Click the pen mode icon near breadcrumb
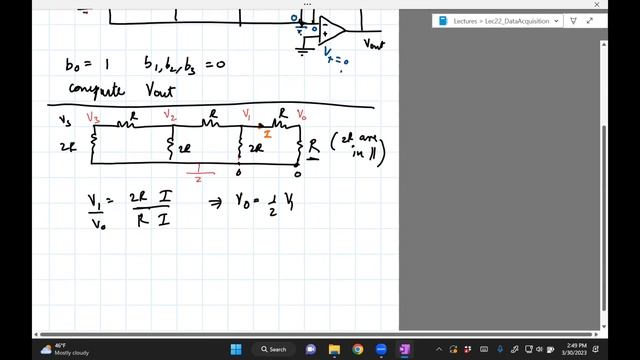This screenshot has height=360, width=640. click(x=573, y=21)
